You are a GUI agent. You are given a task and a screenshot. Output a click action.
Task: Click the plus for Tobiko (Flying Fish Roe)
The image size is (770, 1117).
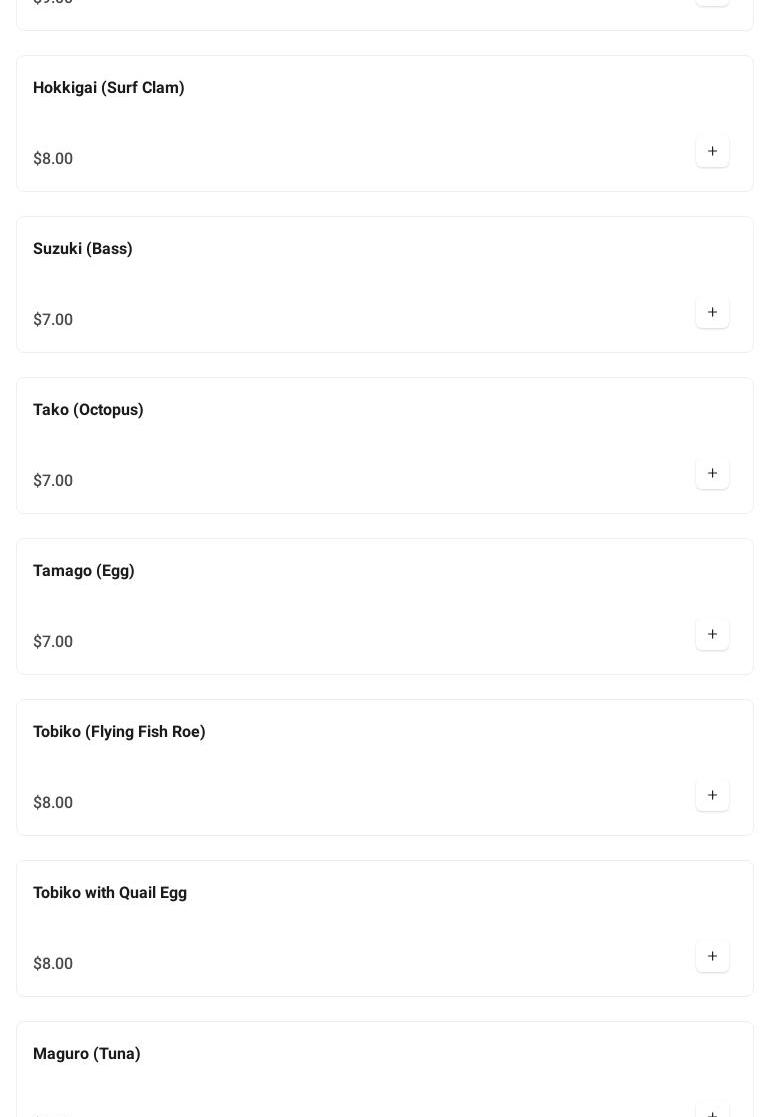[712, 796]
